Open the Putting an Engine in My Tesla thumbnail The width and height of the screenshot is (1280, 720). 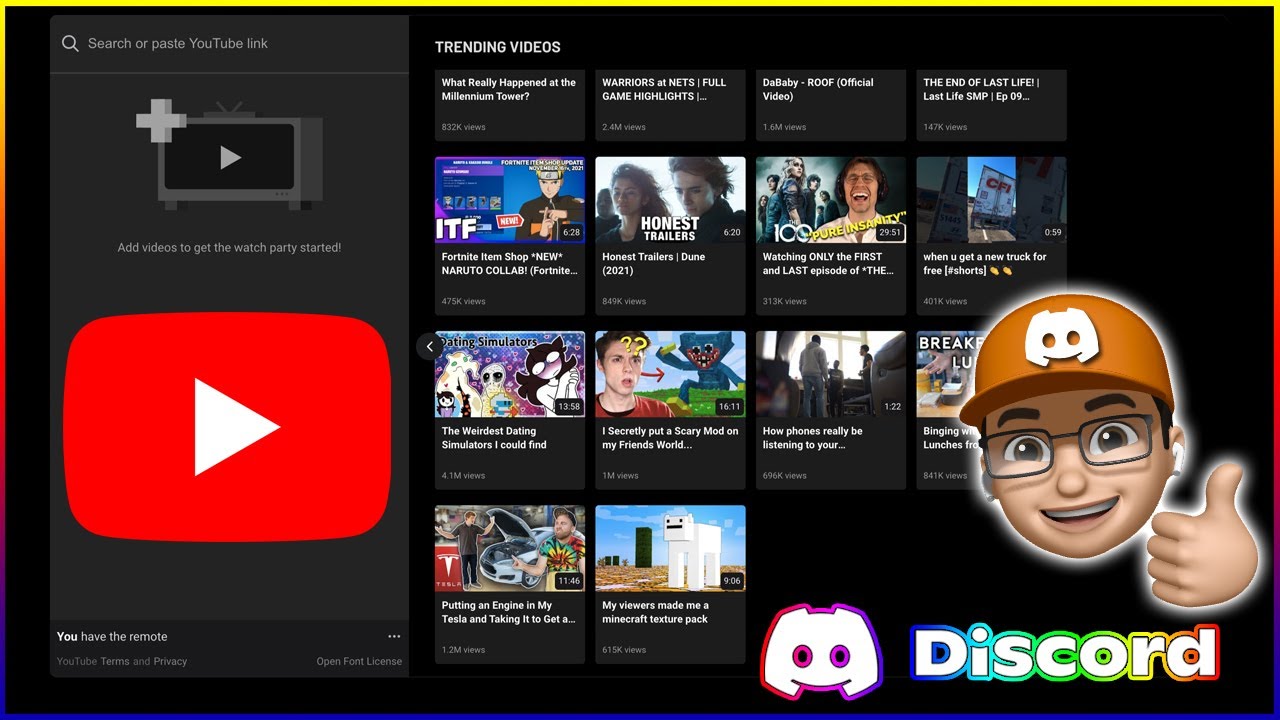(510, 548)
